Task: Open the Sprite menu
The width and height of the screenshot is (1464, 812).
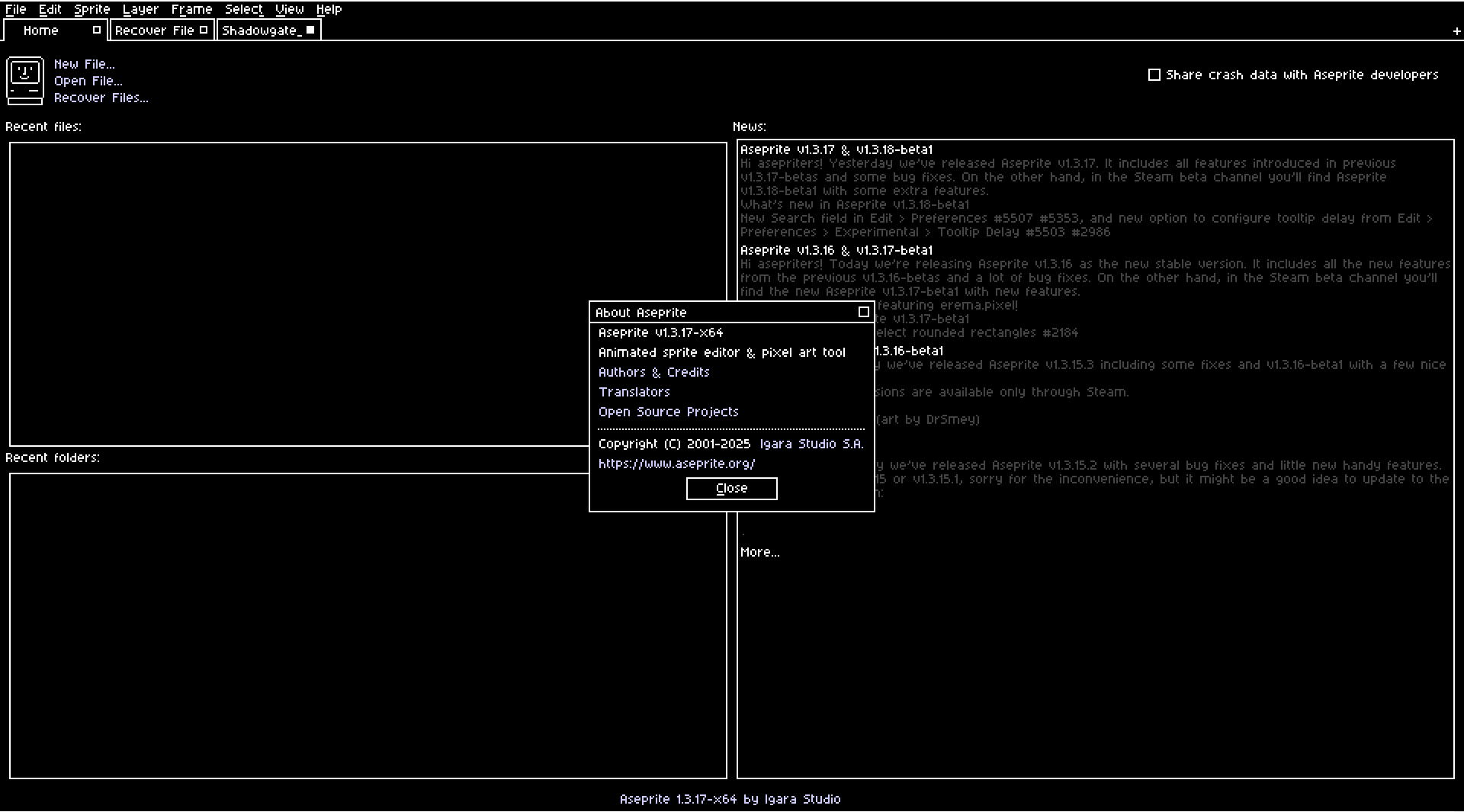Action: point(92,9)
